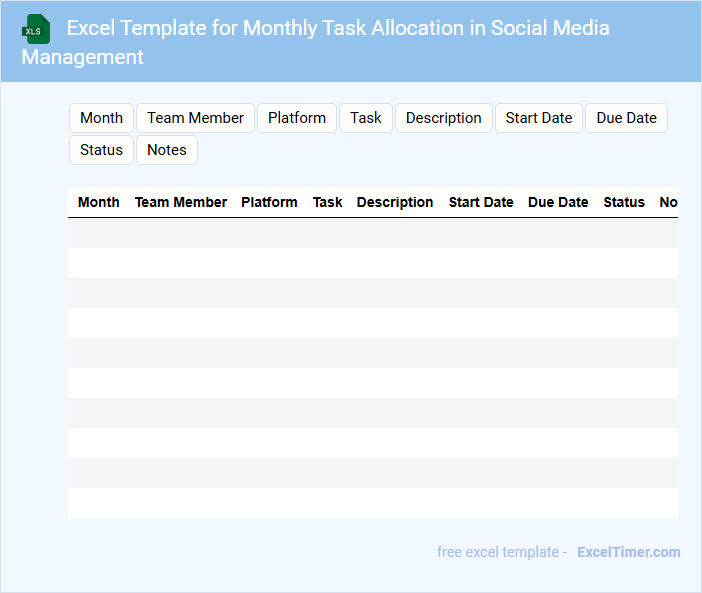Click the green XLS file icon
The height and width of the screenshot is (593, 702).
[37, 29]
